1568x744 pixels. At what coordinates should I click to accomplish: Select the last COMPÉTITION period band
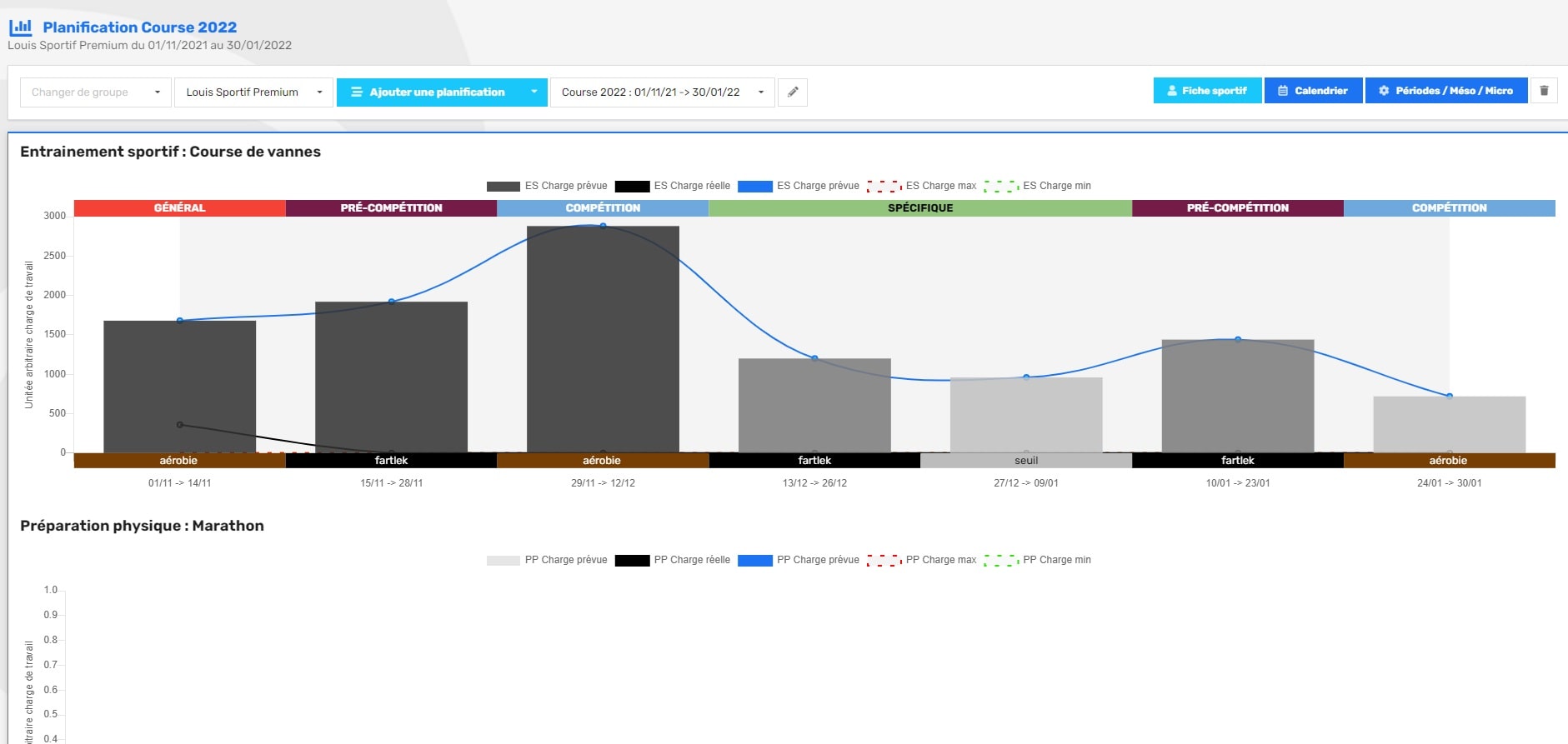pos(1449,208)
